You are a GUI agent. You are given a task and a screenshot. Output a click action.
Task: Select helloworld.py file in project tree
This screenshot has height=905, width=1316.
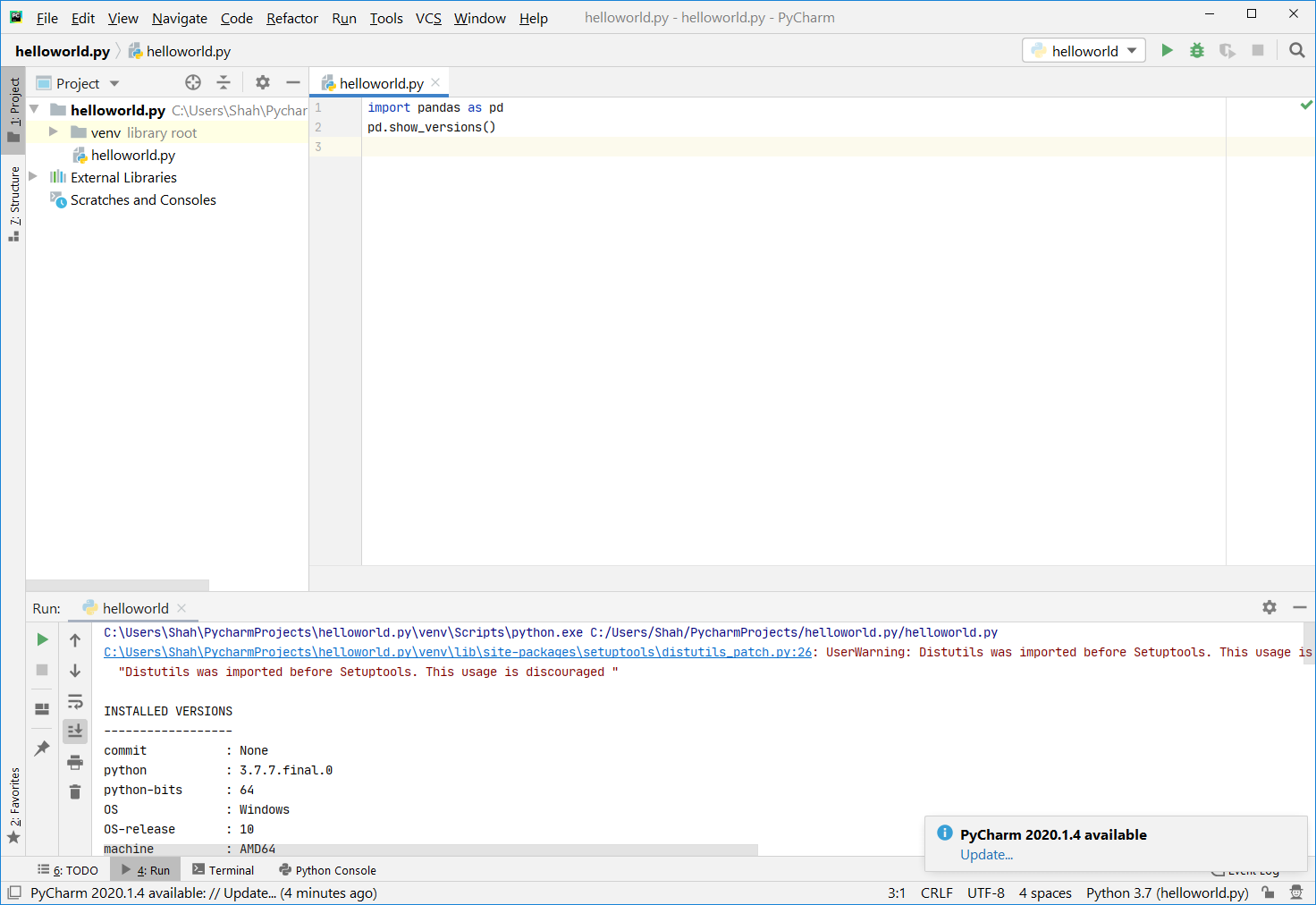[133, 155]
